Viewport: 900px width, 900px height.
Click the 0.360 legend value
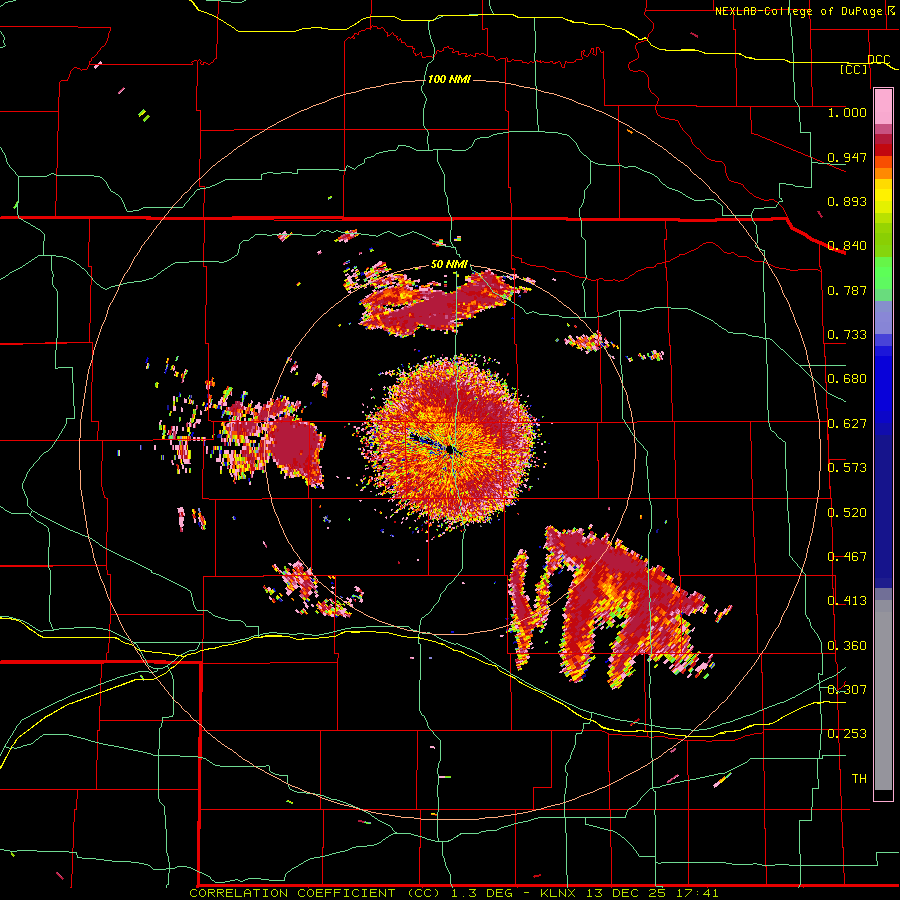pos(847,646)
